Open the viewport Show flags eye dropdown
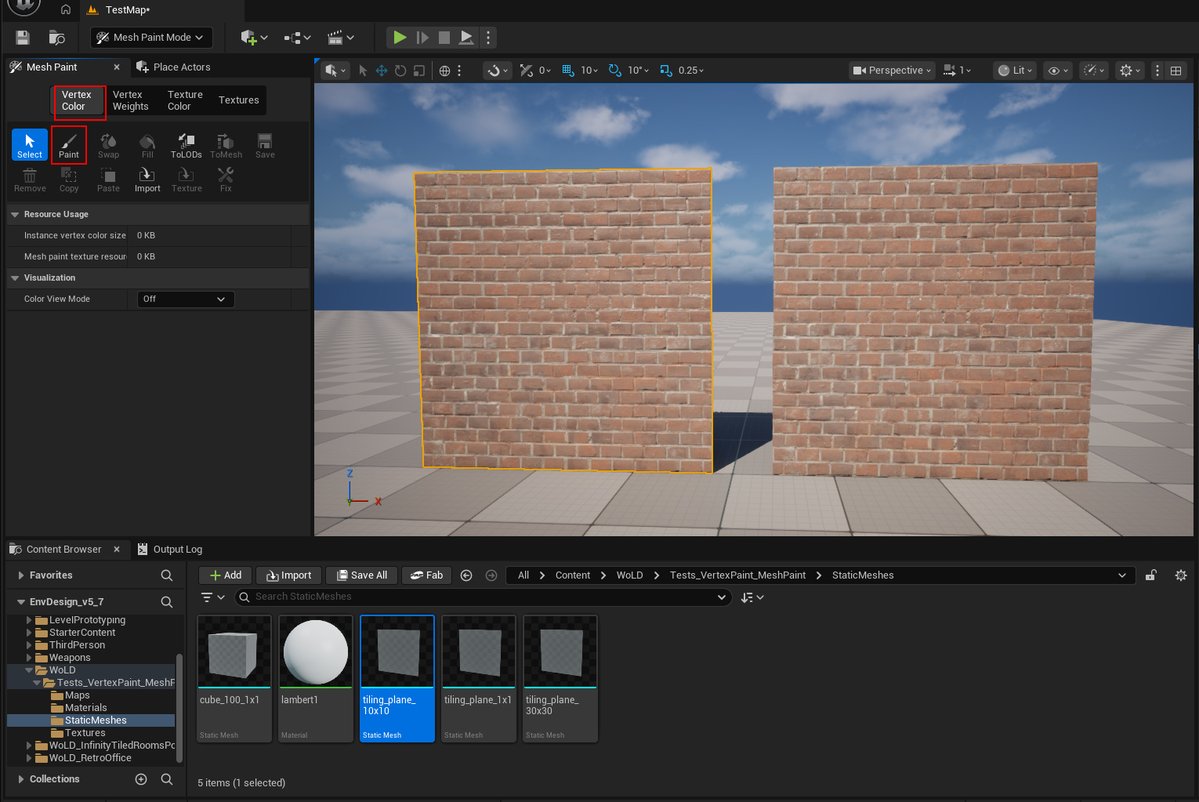This screenshot has height=802, width=1199. [1058, 70]
